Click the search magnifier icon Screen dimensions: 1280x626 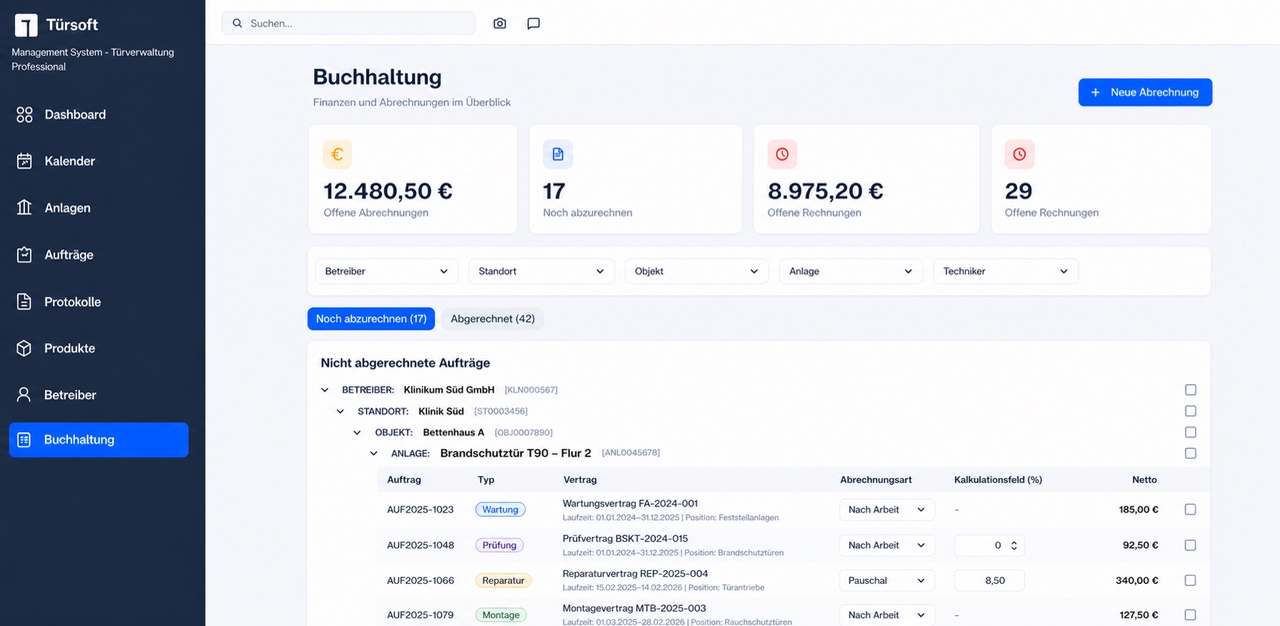pos(238,23)
